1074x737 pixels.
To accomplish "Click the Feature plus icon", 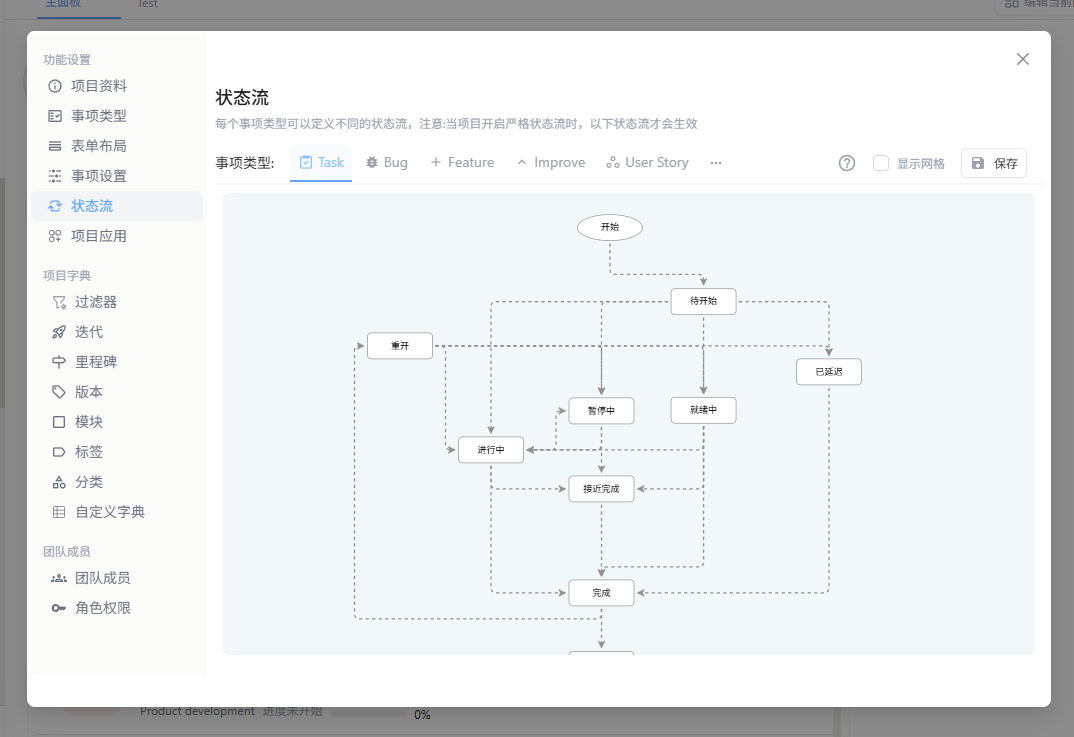I will click(x=436, y=162).
